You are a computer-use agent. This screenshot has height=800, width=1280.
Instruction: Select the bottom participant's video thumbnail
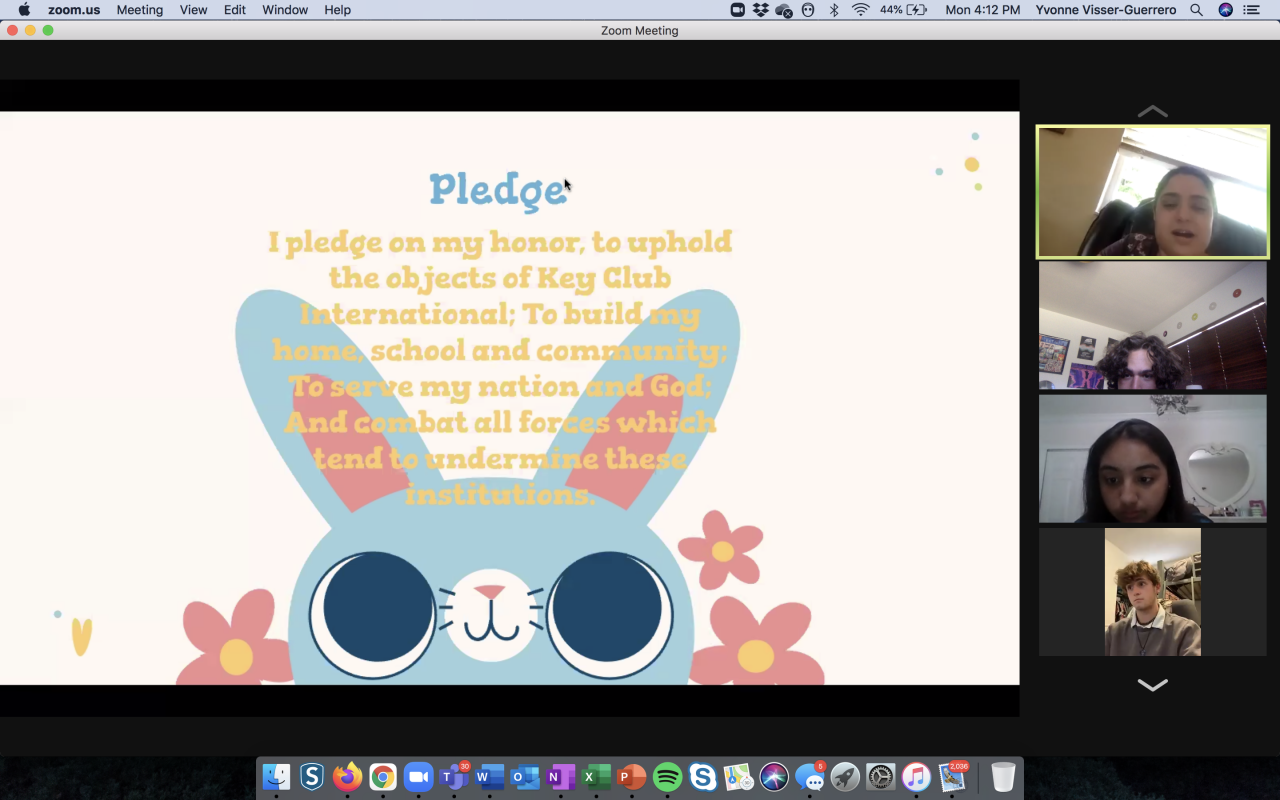[x=1152, y=592]
